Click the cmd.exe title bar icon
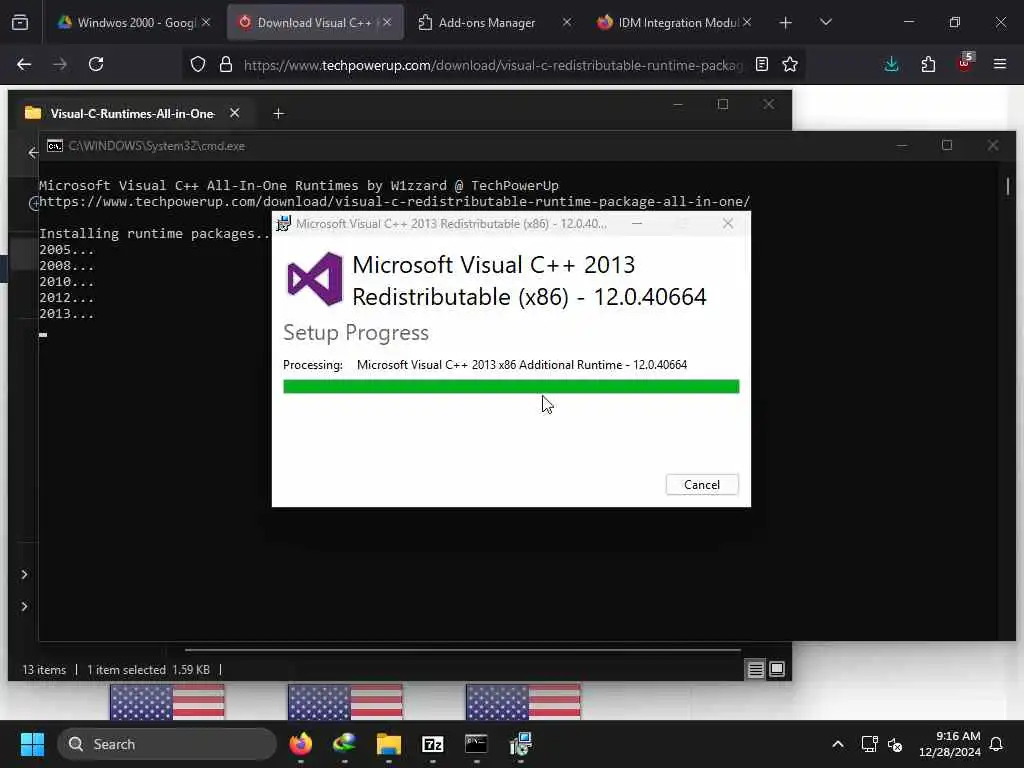This screenshot has height=768, width=1024. [55, 146]
